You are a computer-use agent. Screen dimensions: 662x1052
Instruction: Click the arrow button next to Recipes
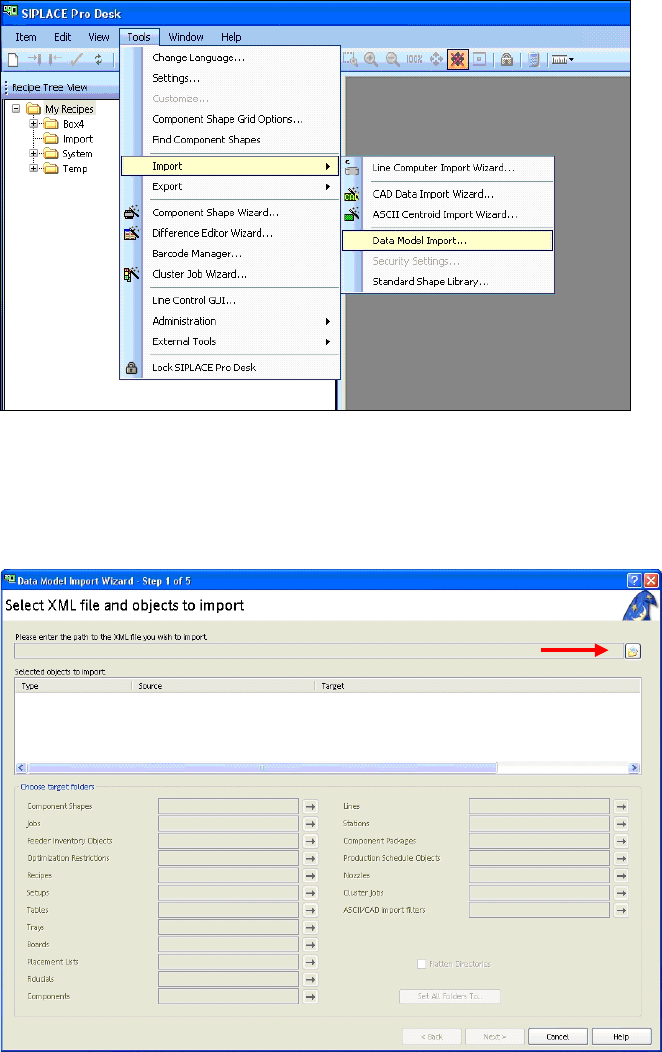(x=310, y=876)
